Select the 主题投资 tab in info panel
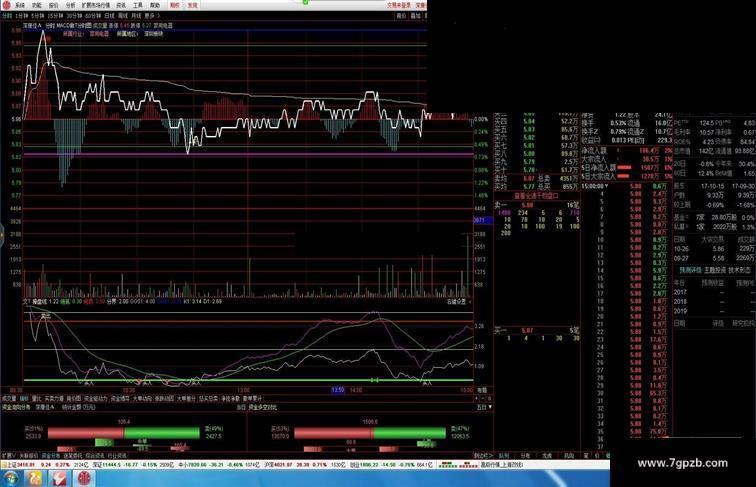 pos(715,271)
